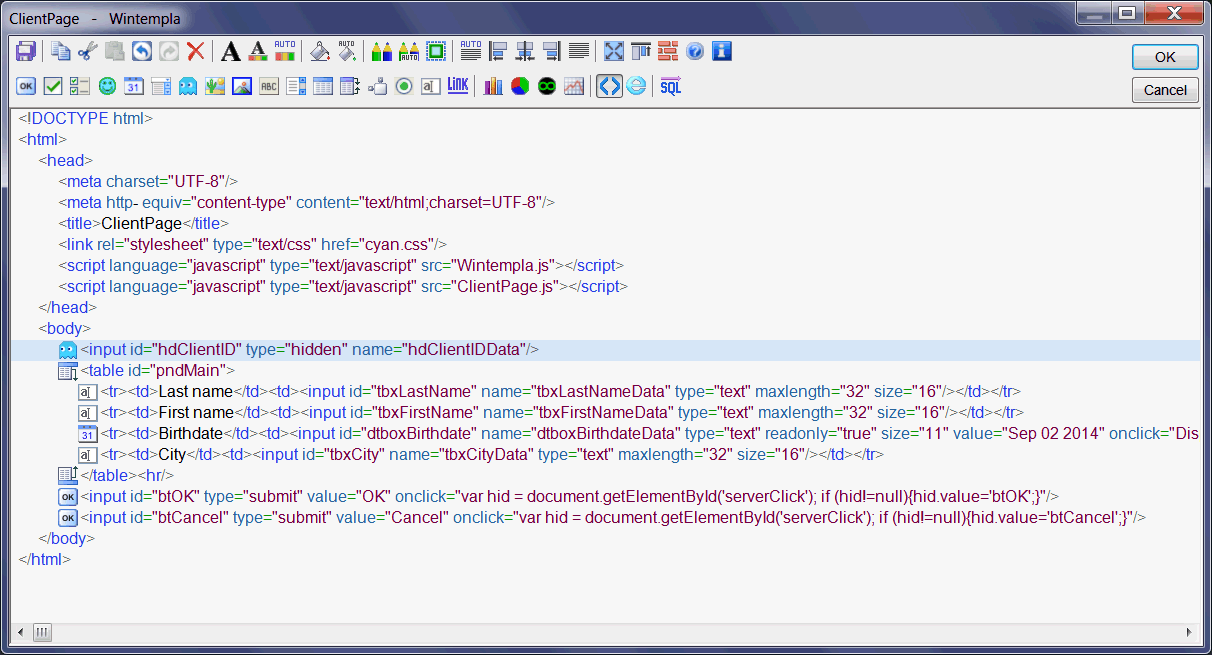Insert a radio button control
Image resolution: width=1212 pixels, height=655 pixels.
pyautogui.click(x=404, y=86)
